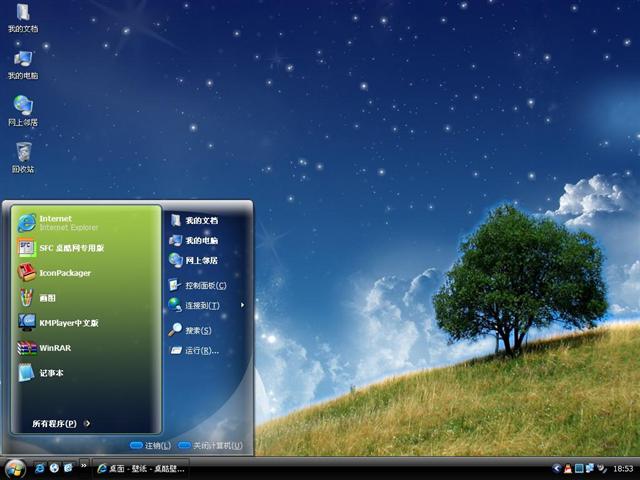This screenshot has height=480, width=640.
Task: Open 回收站 Recycle Bin desktop icon
Action: tap(23, 156)
